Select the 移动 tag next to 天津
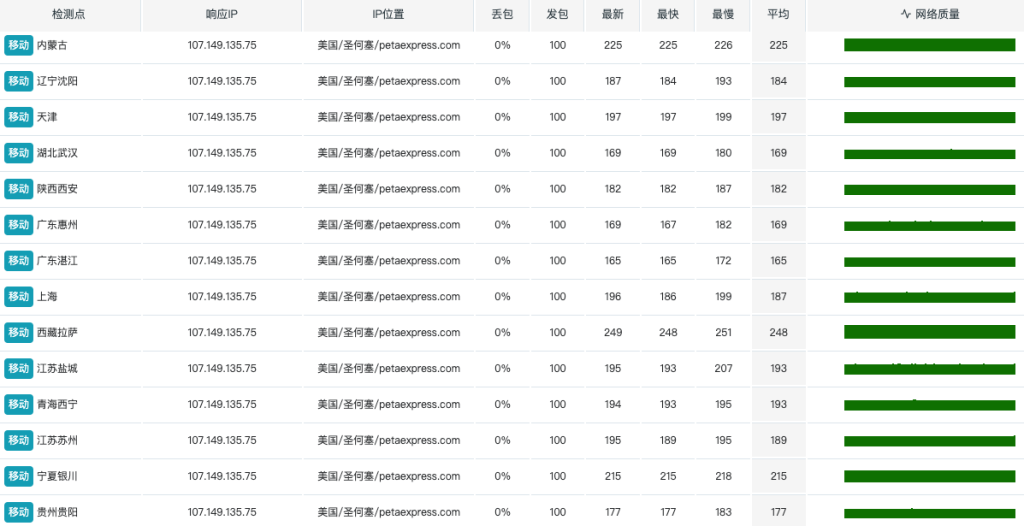The image size is (1024, 526). point(18,117)
